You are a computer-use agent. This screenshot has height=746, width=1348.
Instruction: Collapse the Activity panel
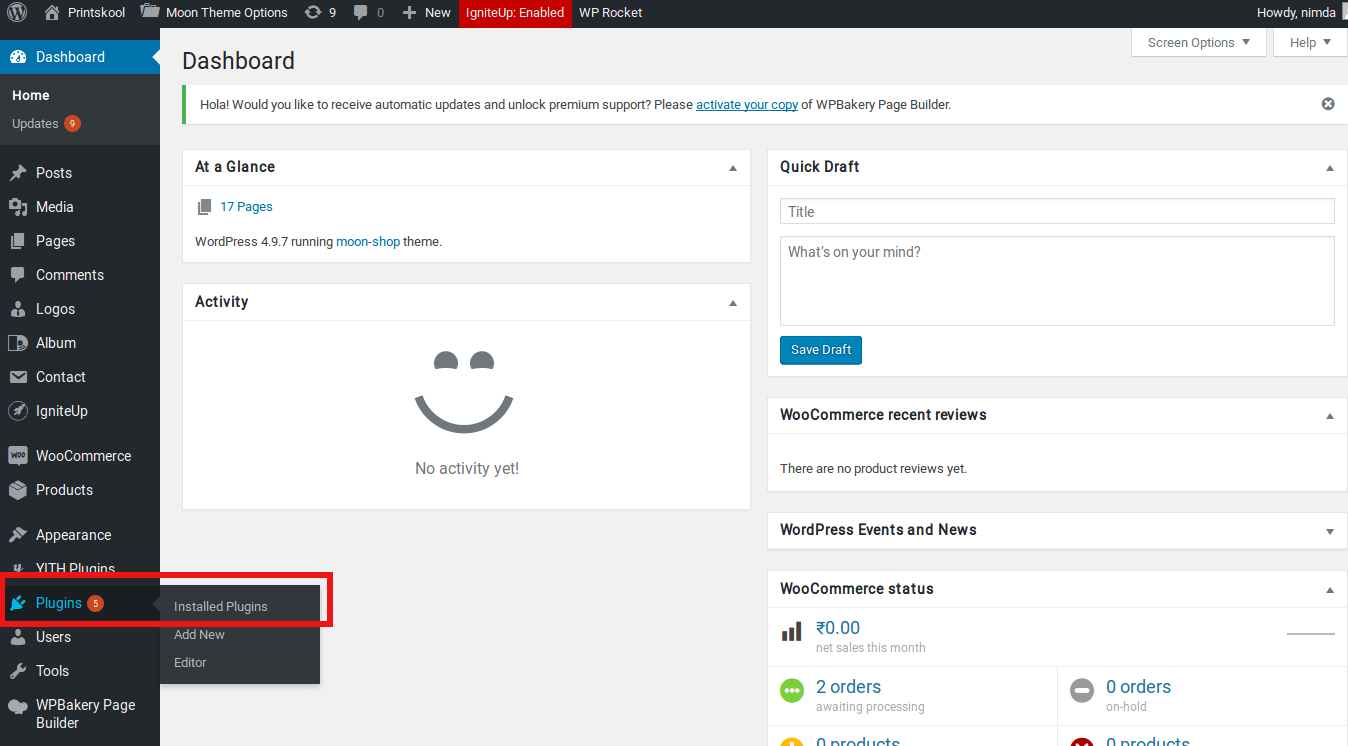click(x=733, y=303)
